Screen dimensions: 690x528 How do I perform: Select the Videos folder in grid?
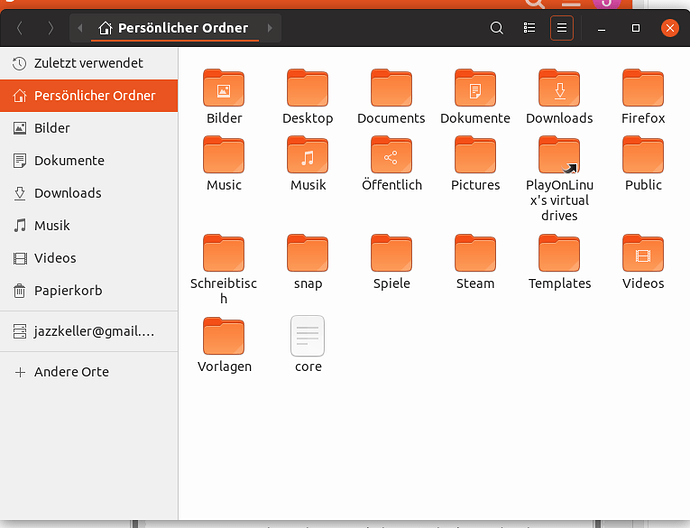[643, 254]
